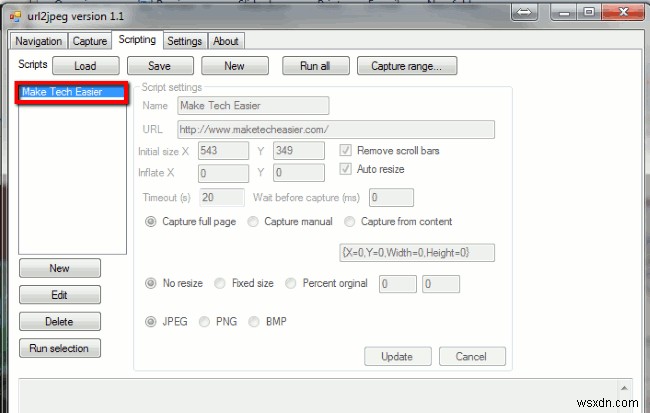The image size is (650, 413).
Task: Select the Scripting tab
Action: (137, 40)
